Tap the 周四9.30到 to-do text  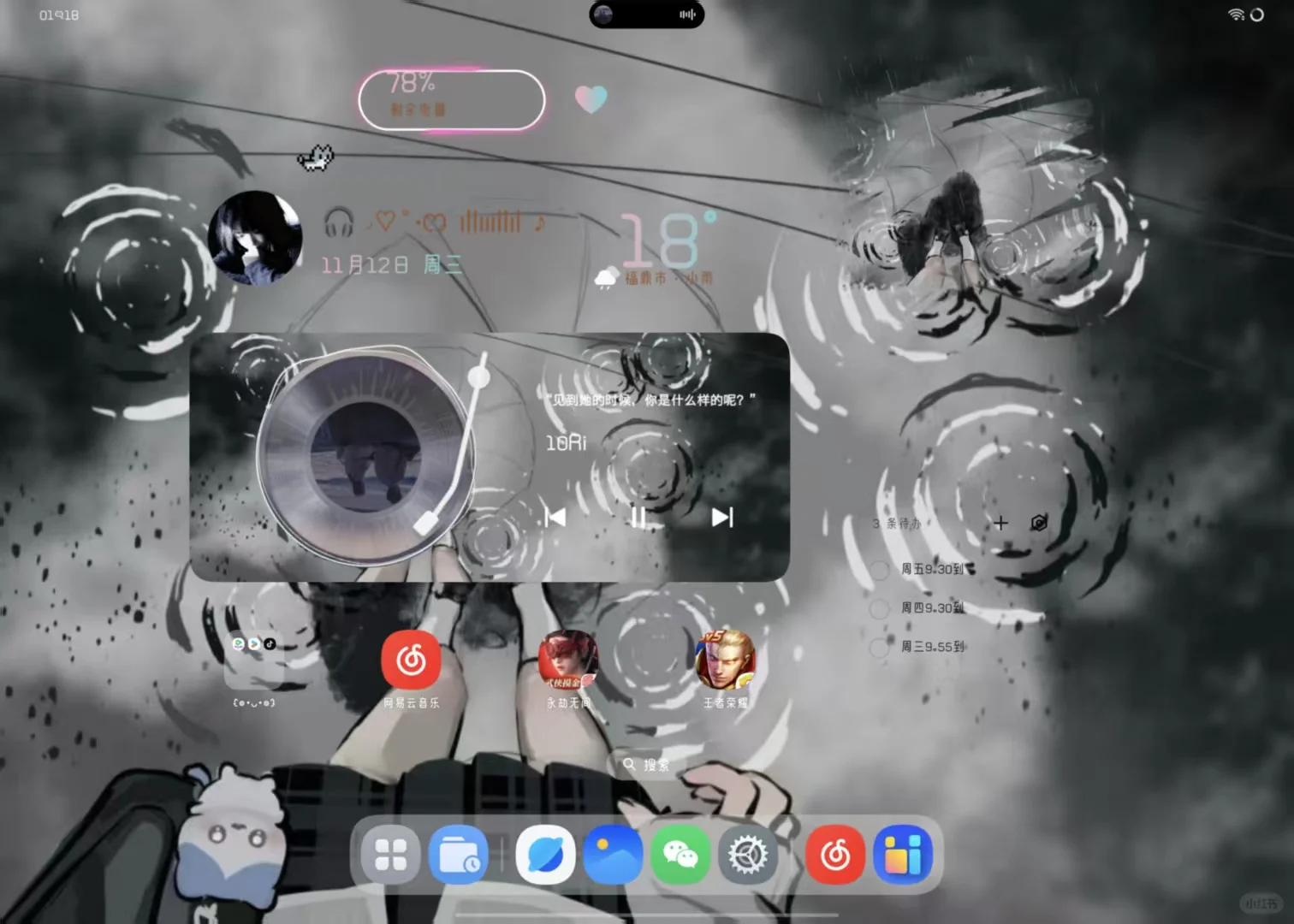pyautogui.click(x=932, y=608)
